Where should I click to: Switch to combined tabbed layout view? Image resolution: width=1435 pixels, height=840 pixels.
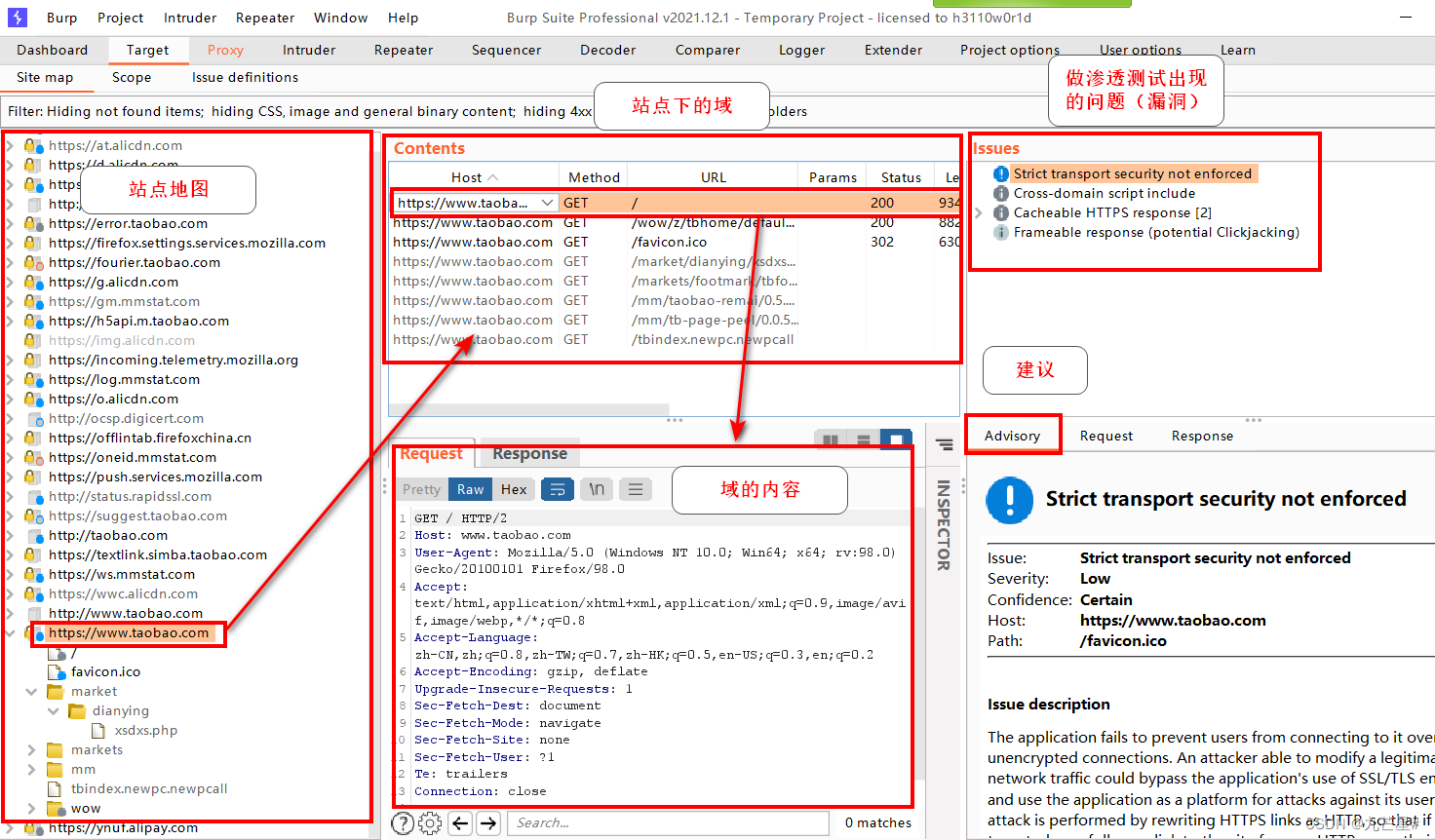[896, 439]
